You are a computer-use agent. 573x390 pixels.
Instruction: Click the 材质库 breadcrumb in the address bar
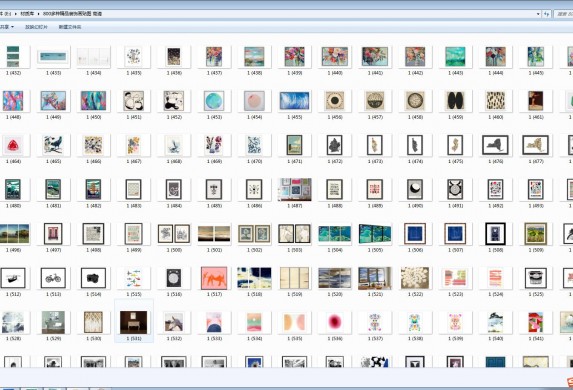27,14
